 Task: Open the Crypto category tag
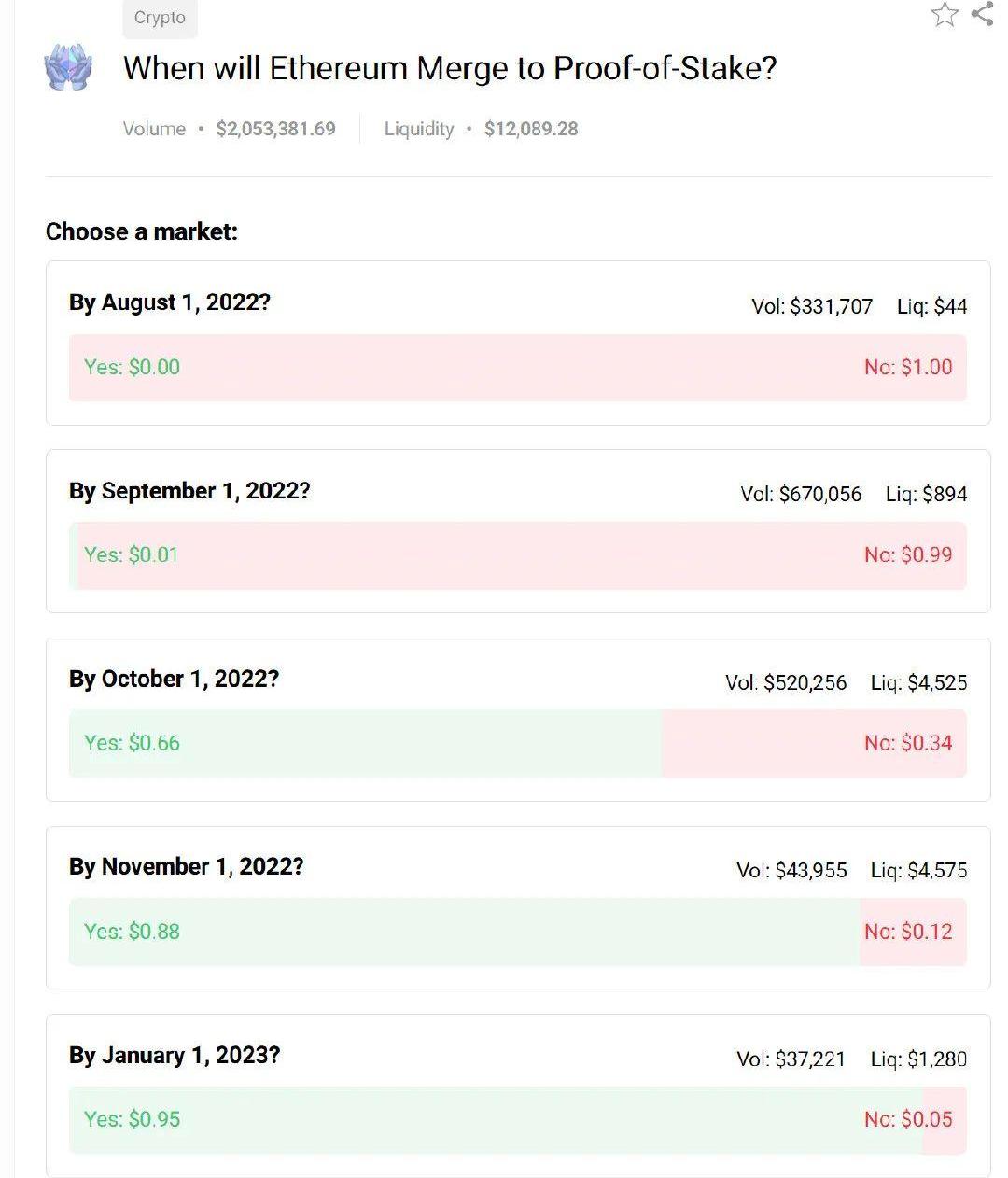[x=160, y=18]
